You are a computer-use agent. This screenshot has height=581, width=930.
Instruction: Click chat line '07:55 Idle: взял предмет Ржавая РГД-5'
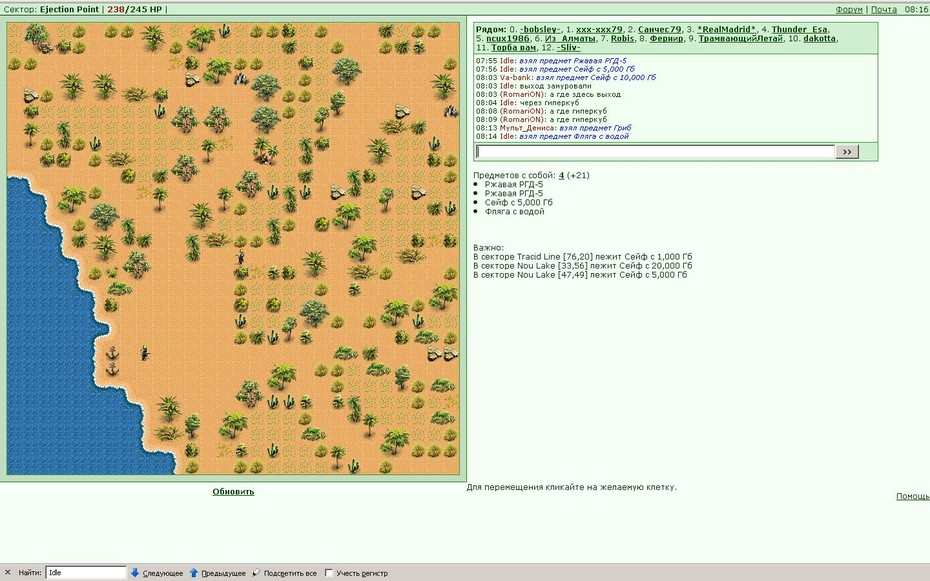coord(551,61)
